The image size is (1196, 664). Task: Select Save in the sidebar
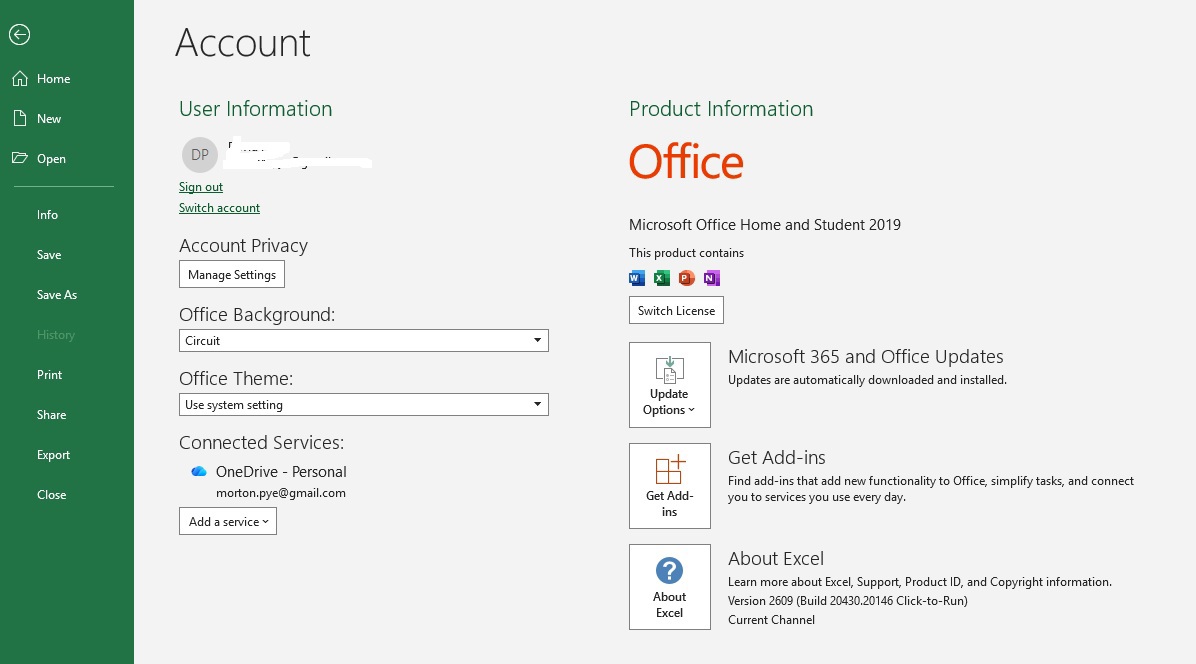(49, 255)
